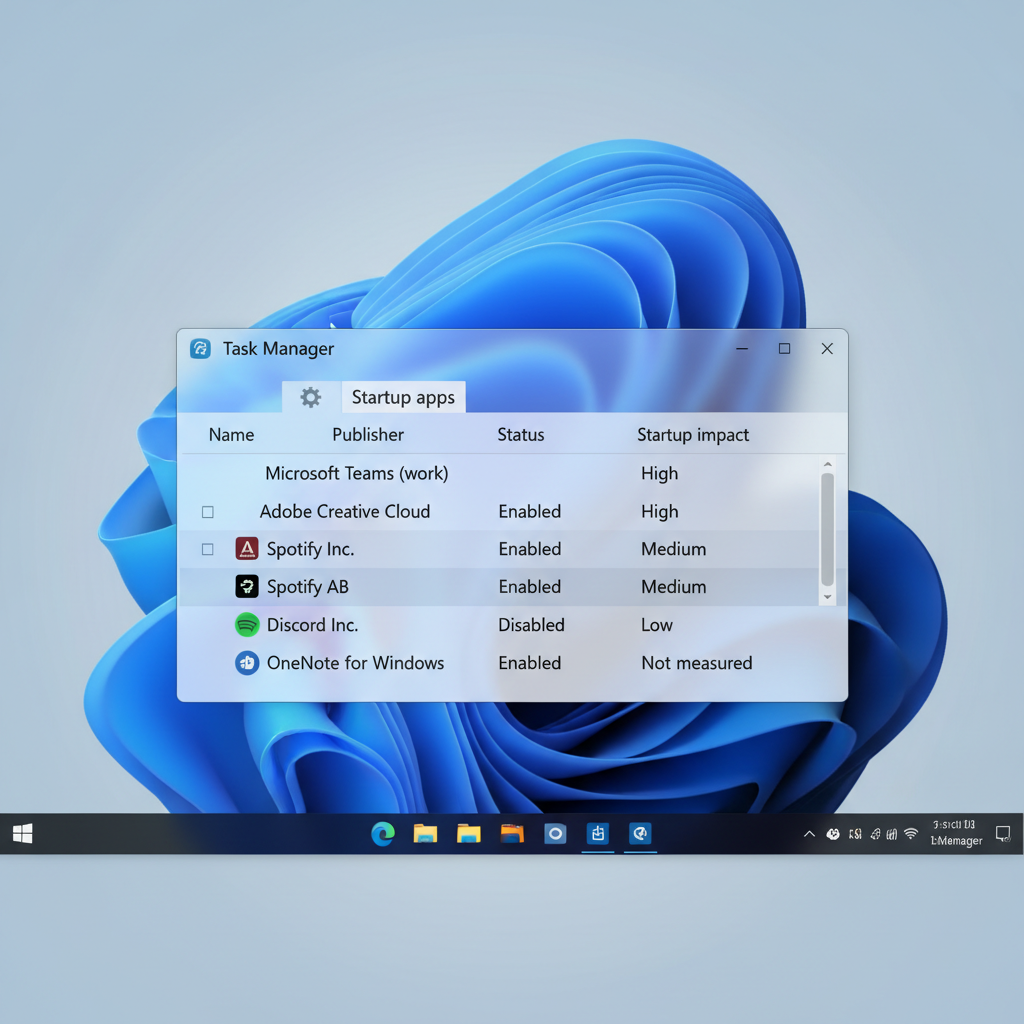Click the Disabled status of Discord Inc.
The height and width of the screenshot is (1024, 1024).
point(531,625)
